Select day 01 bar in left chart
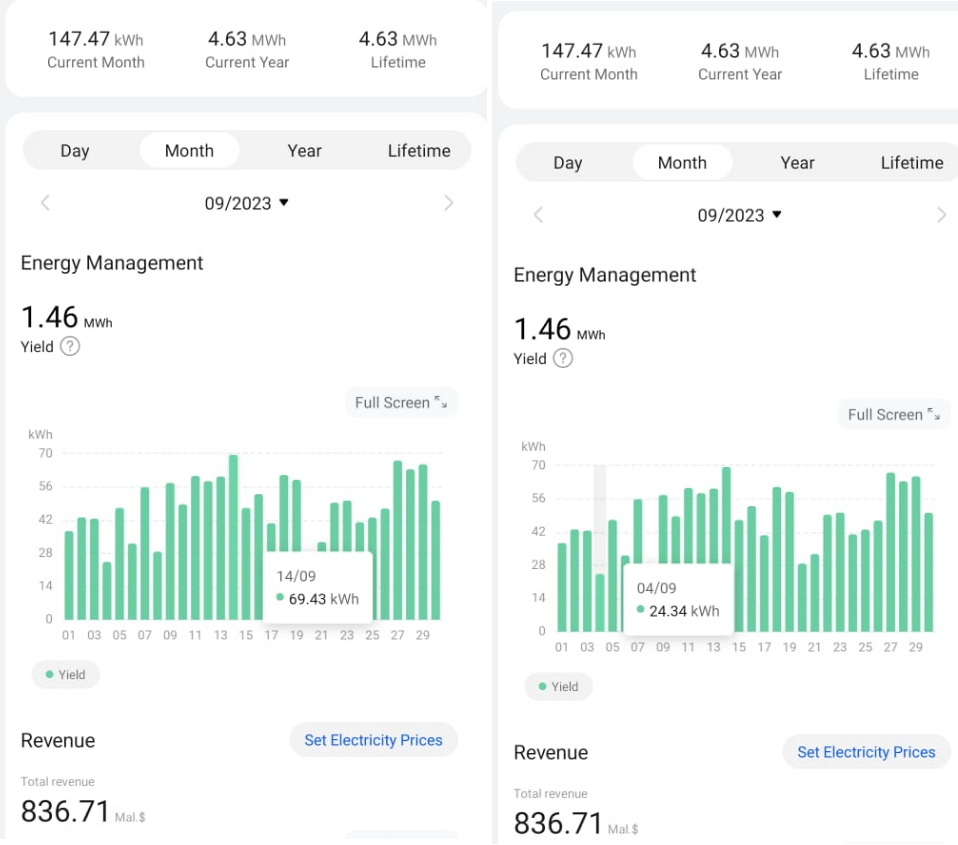 [69, 576]
